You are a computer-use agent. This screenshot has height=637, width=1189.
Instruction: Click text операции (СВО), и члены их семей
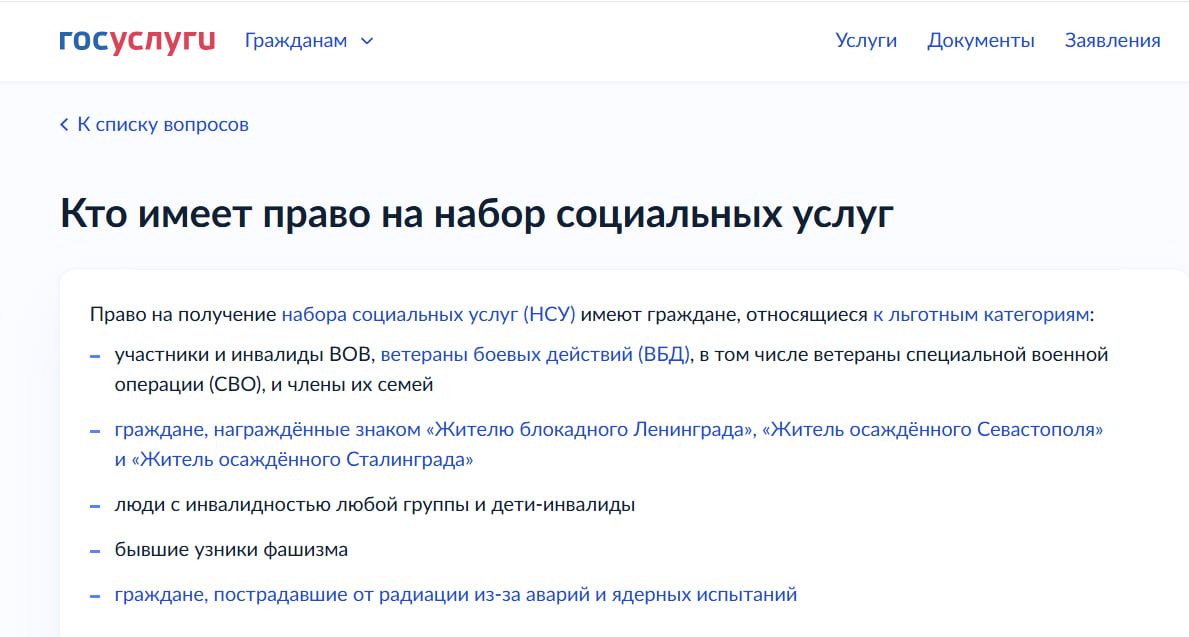(x=274, y=384)
